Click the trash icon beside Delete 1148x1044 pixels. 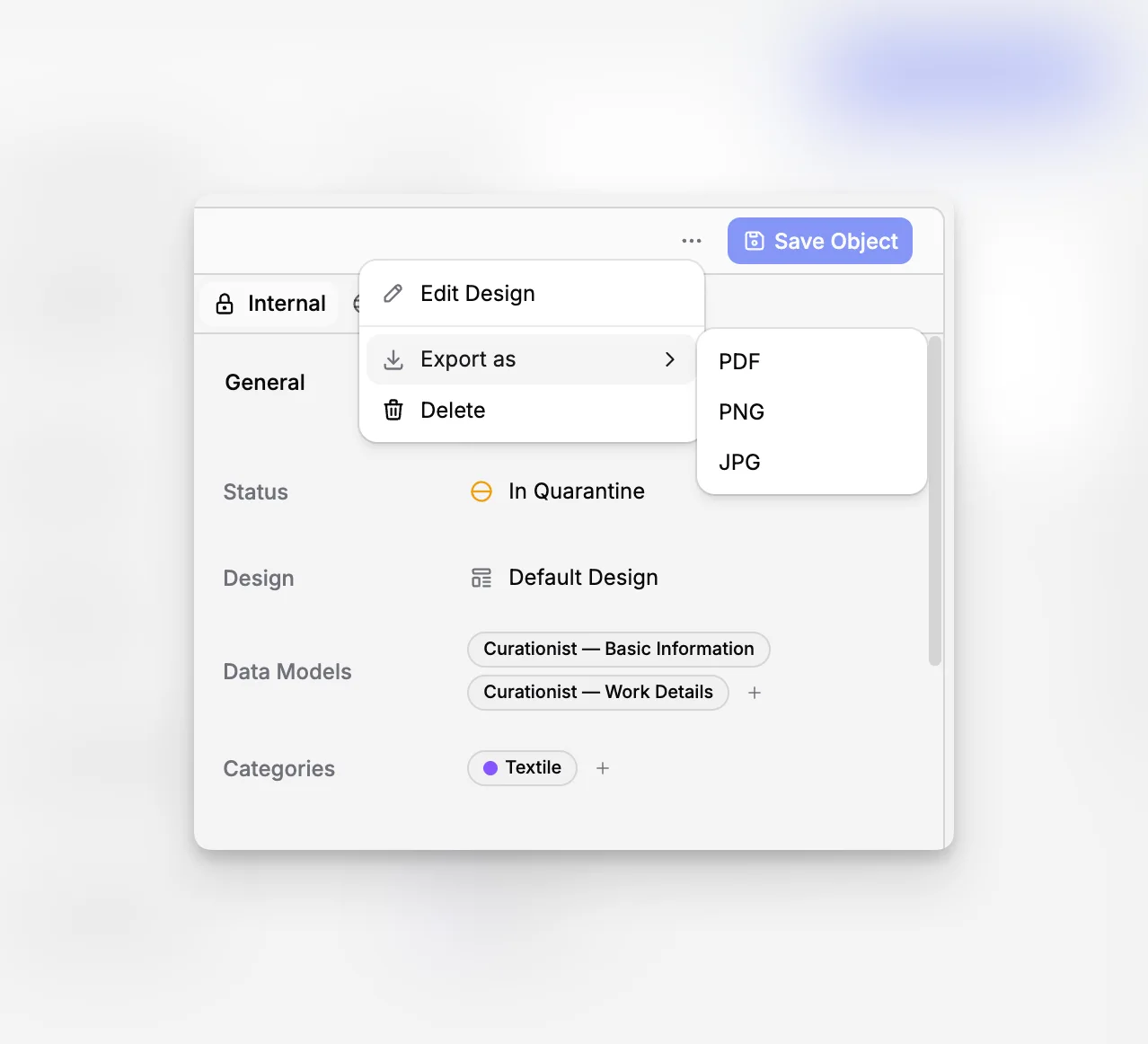(393, 411)
